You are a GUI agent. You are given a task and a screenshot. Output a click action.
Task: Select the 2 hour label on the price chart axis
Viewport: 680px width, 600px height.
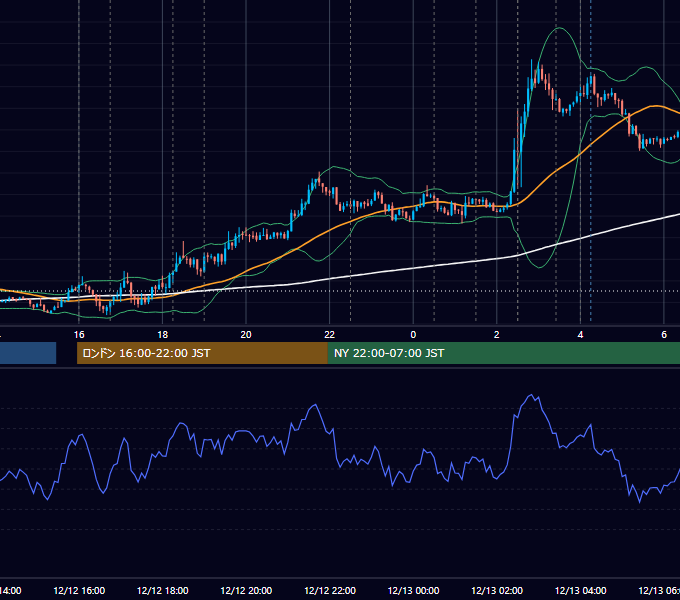click(x=497, y=335)
